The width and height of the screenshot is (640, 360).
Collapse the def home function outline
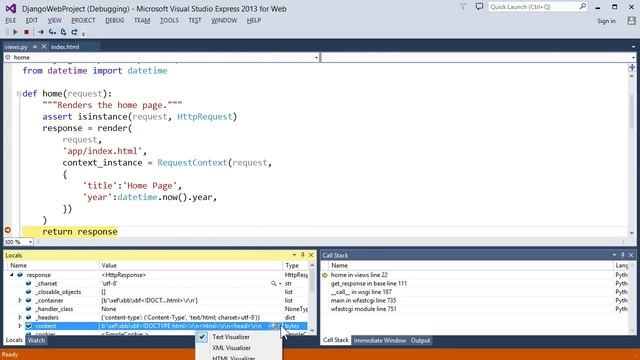coord(19,93)
